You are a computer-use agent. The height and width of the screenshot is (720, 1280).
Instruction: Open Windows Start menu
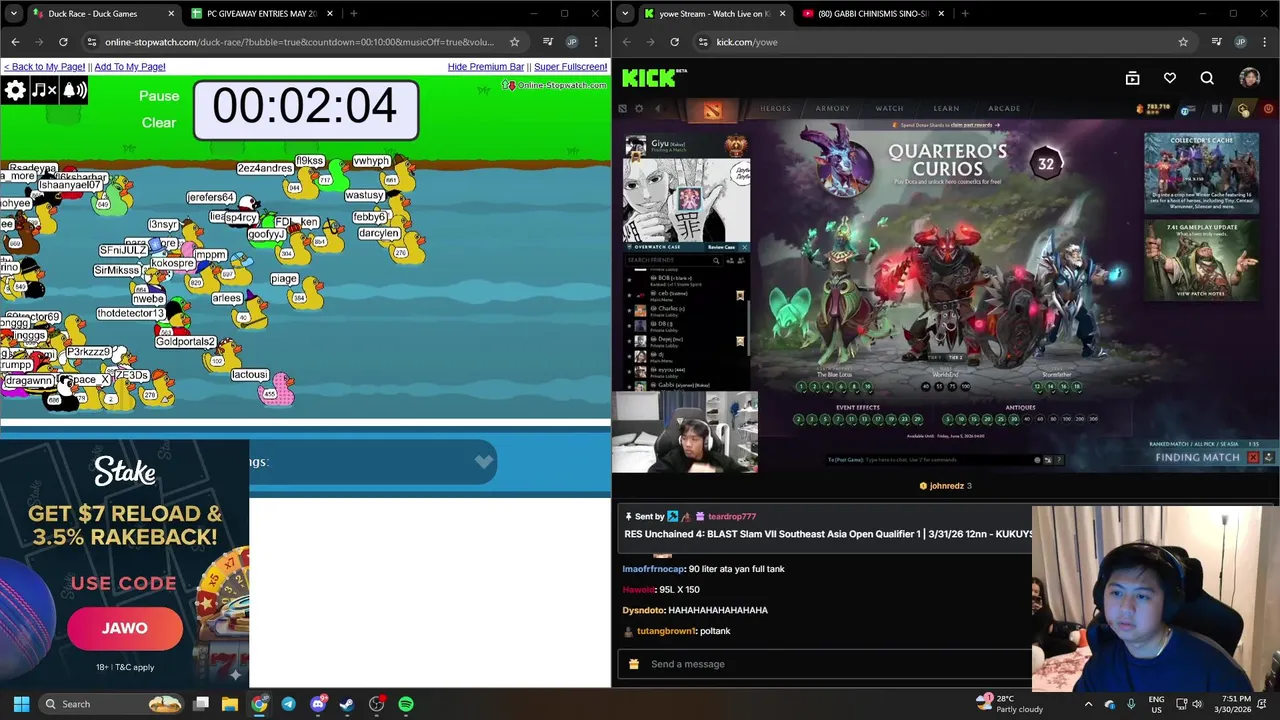[21, 704]
